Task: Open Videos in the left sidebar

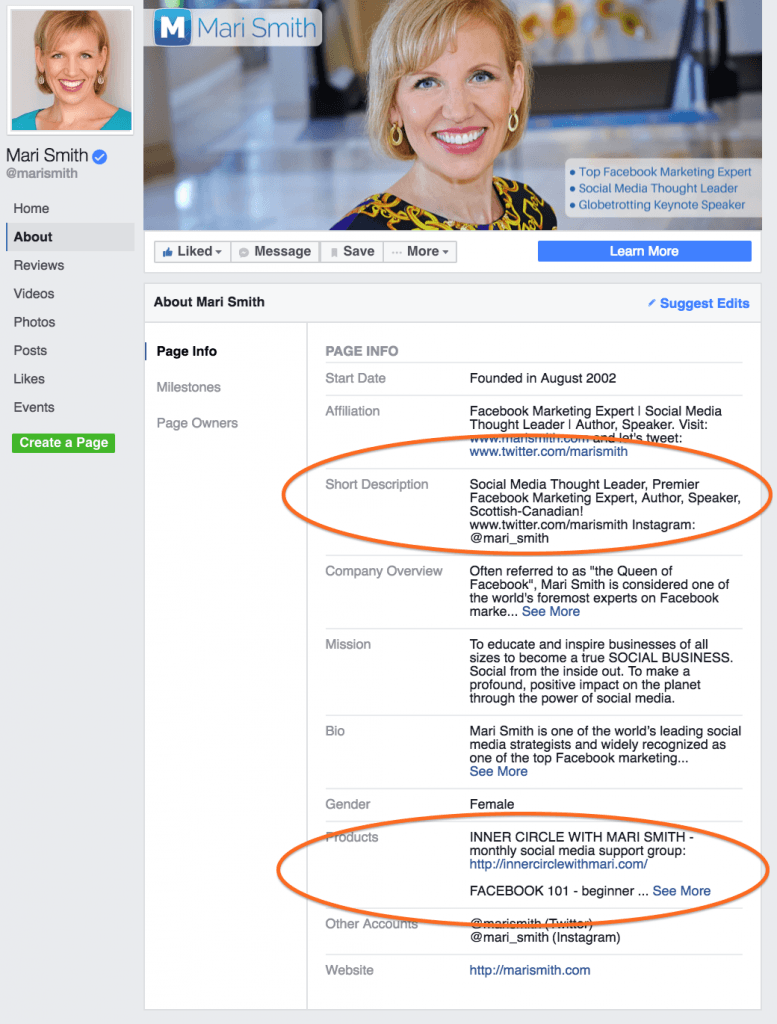Action: [34, 294]
